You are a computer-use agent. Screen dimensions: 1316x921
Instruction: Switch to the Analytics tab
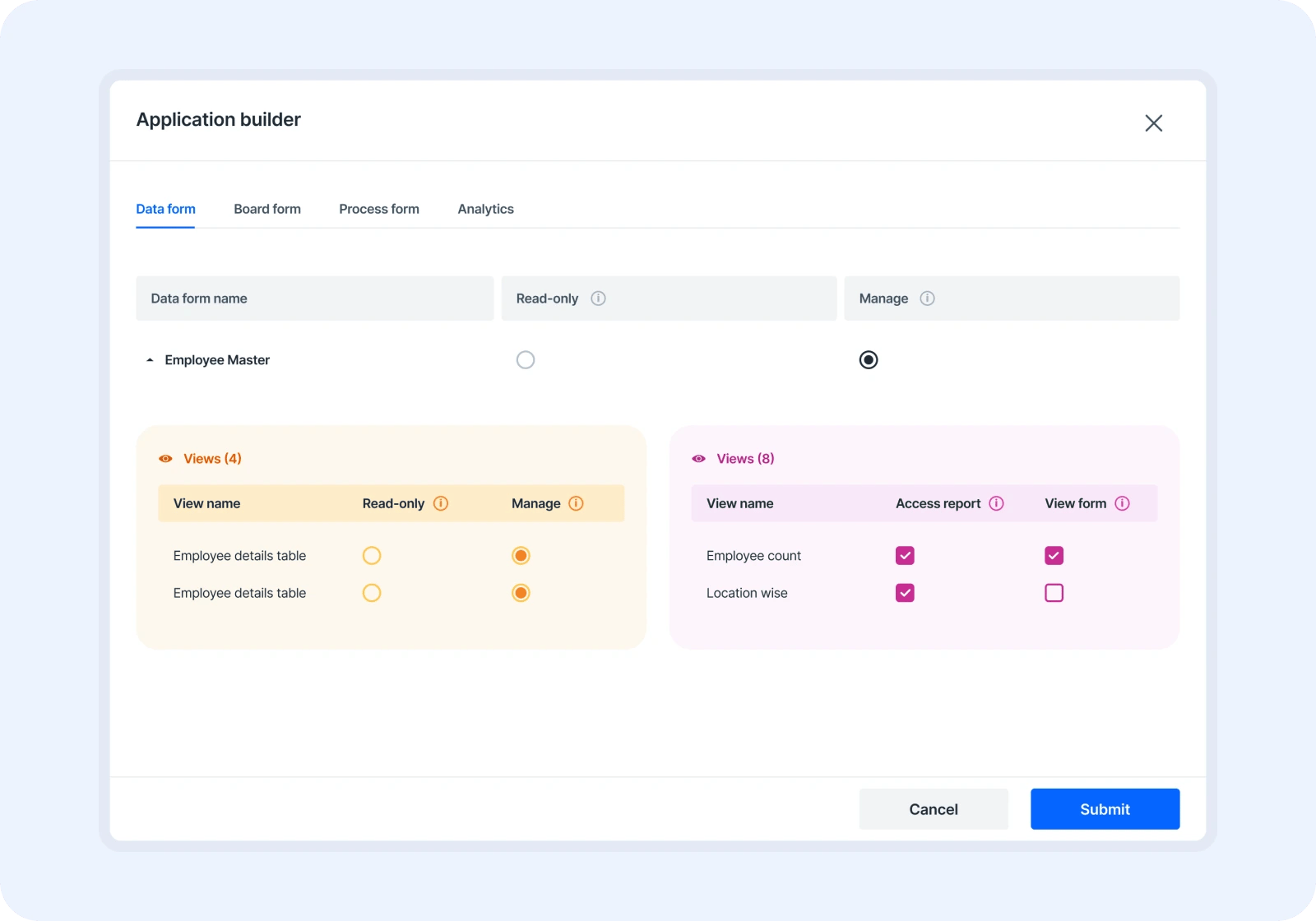(x=485, y=209)
